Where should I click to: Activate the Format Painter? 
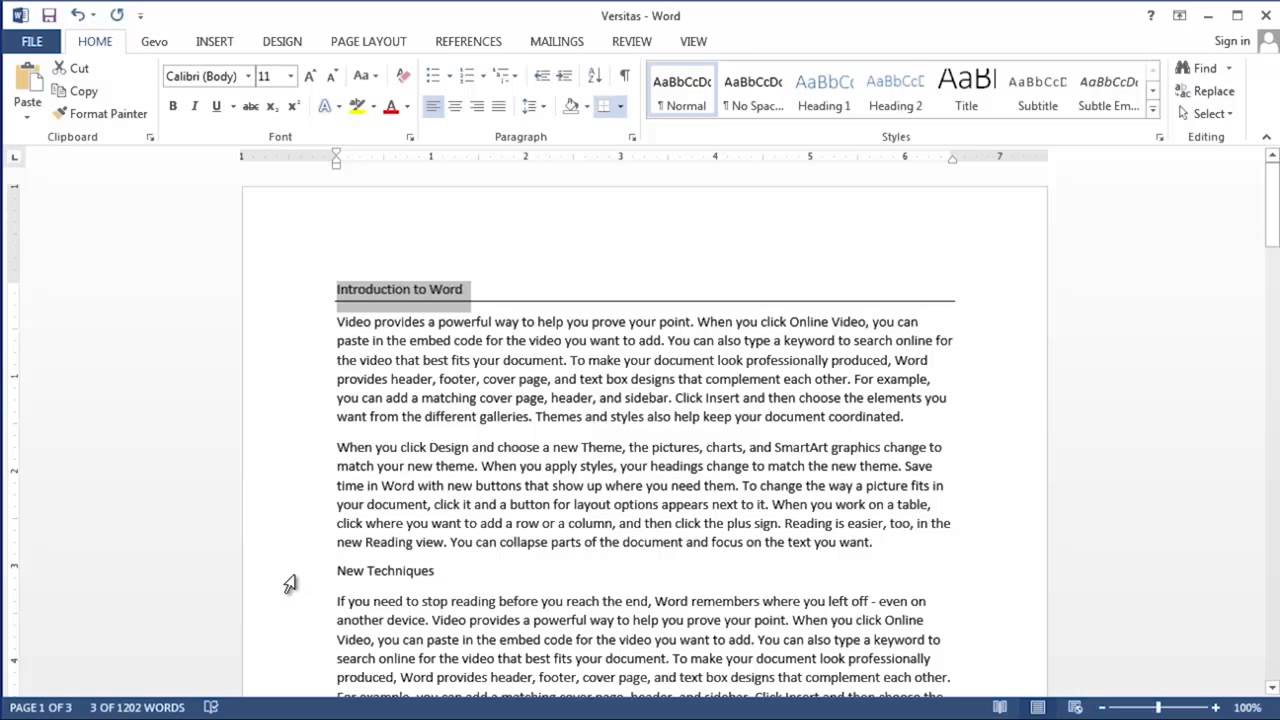point(99,114)
